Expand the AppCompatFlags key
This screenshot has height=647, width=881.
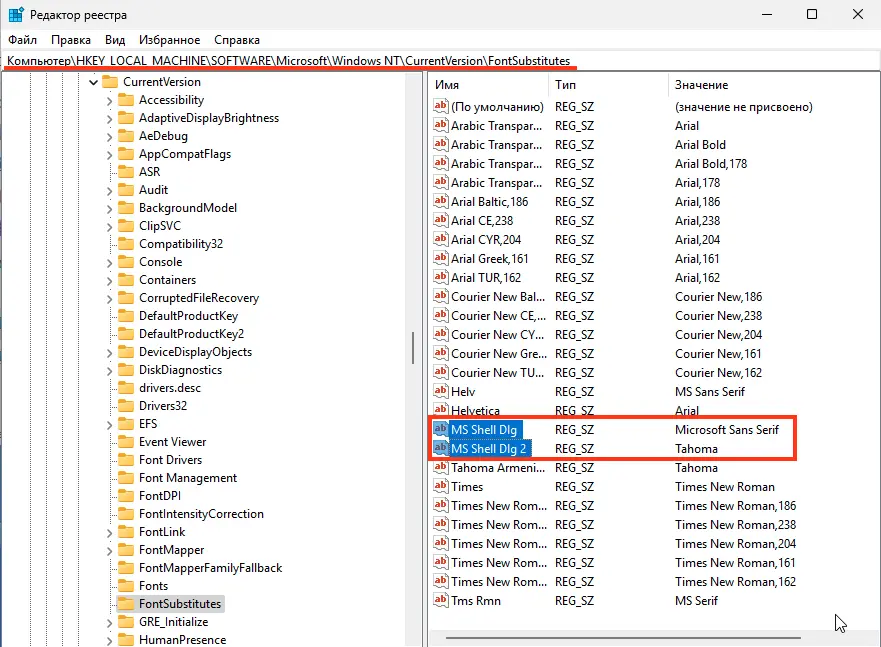tap(110, 154)
